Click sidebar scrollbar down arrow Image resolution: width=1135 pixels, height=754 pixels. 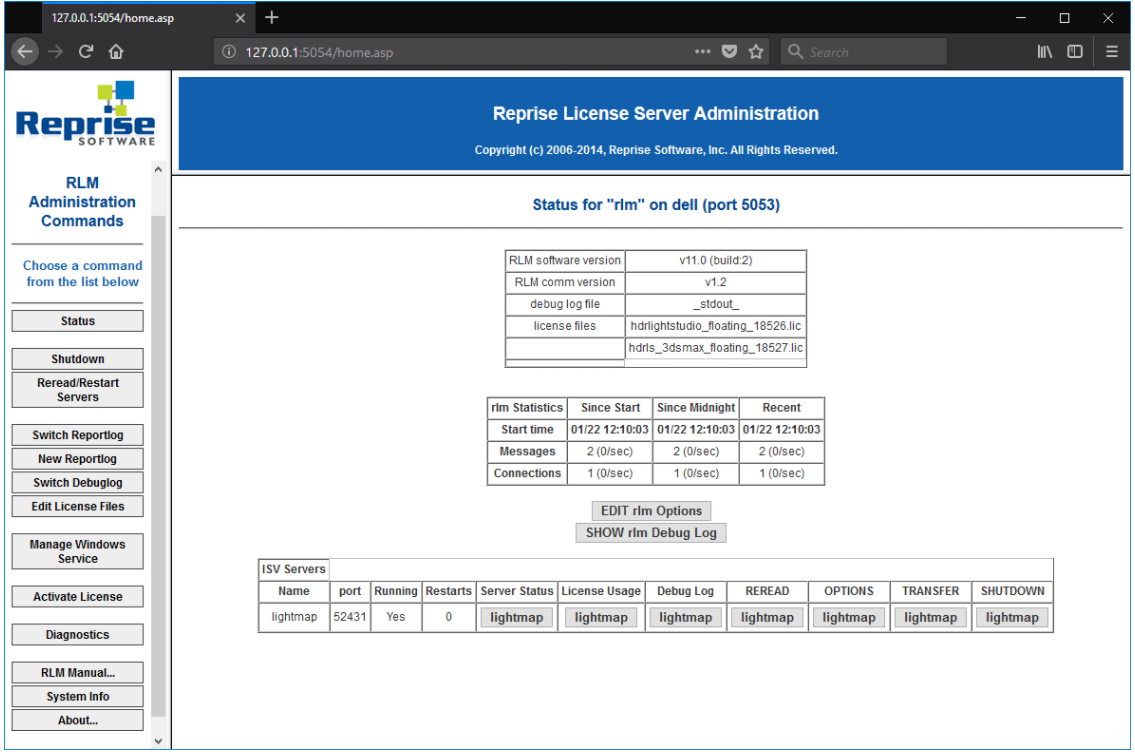pos(159,741)
